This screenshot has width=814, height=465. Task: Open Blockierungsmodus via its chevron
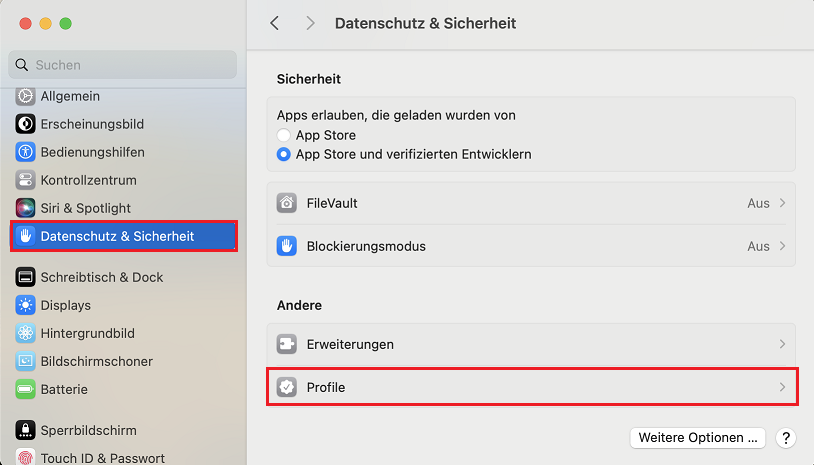782,246
